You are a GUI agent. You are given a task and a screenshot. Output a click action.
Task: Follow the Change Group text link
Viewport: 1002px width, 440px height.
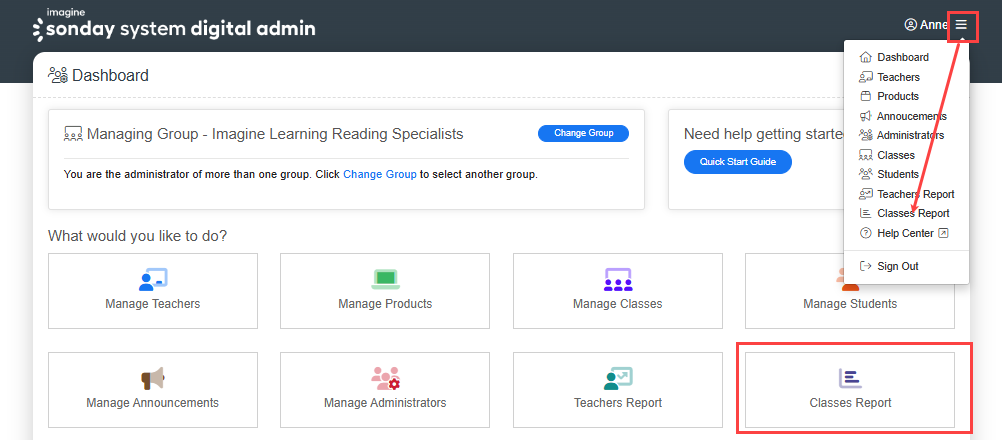coord(379,174)
